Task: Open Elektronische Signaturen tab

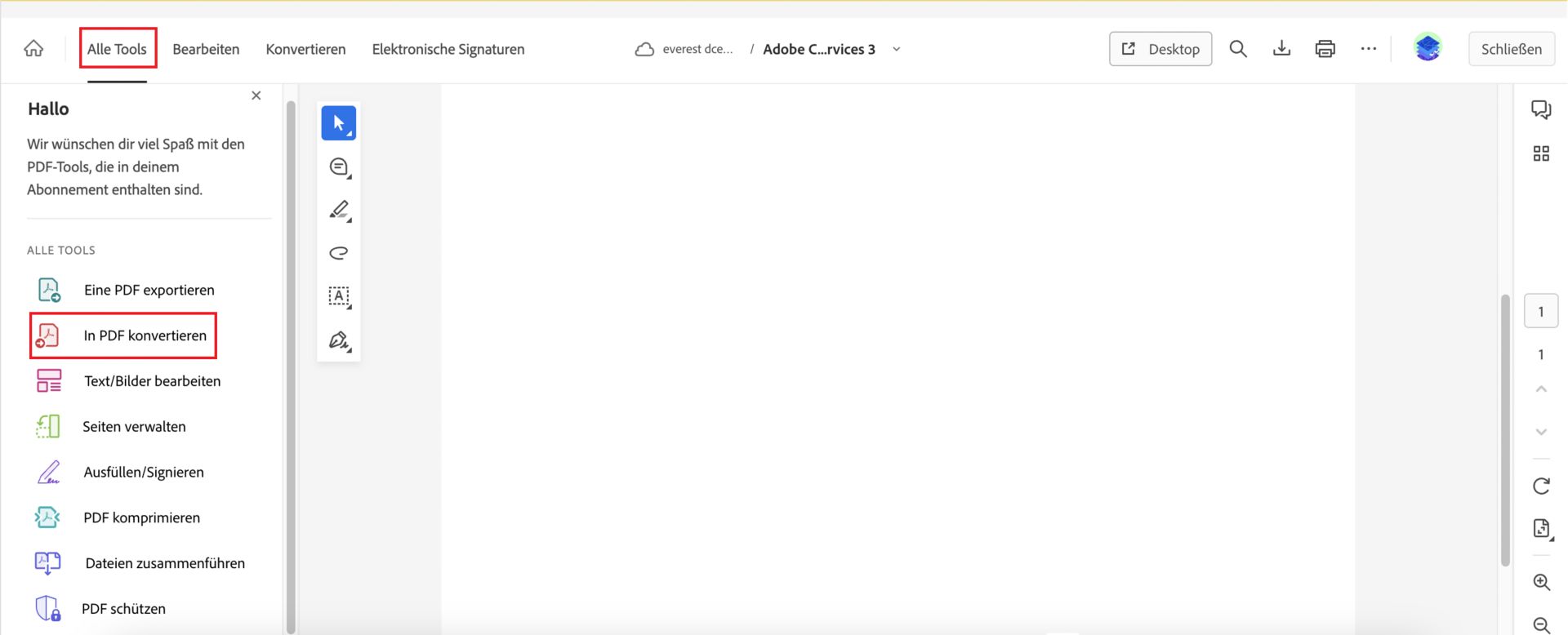Action: 448,49
